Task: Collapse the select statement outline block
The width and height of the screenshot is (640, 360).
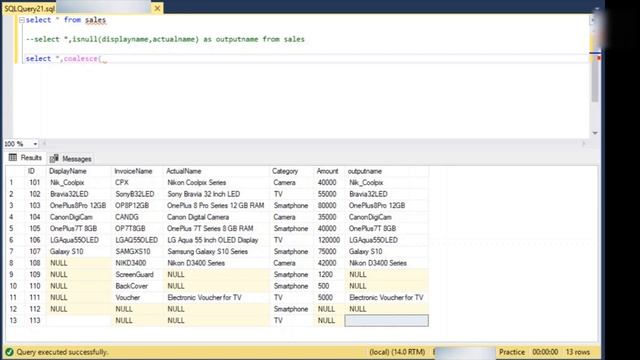Action: [22, 20]
